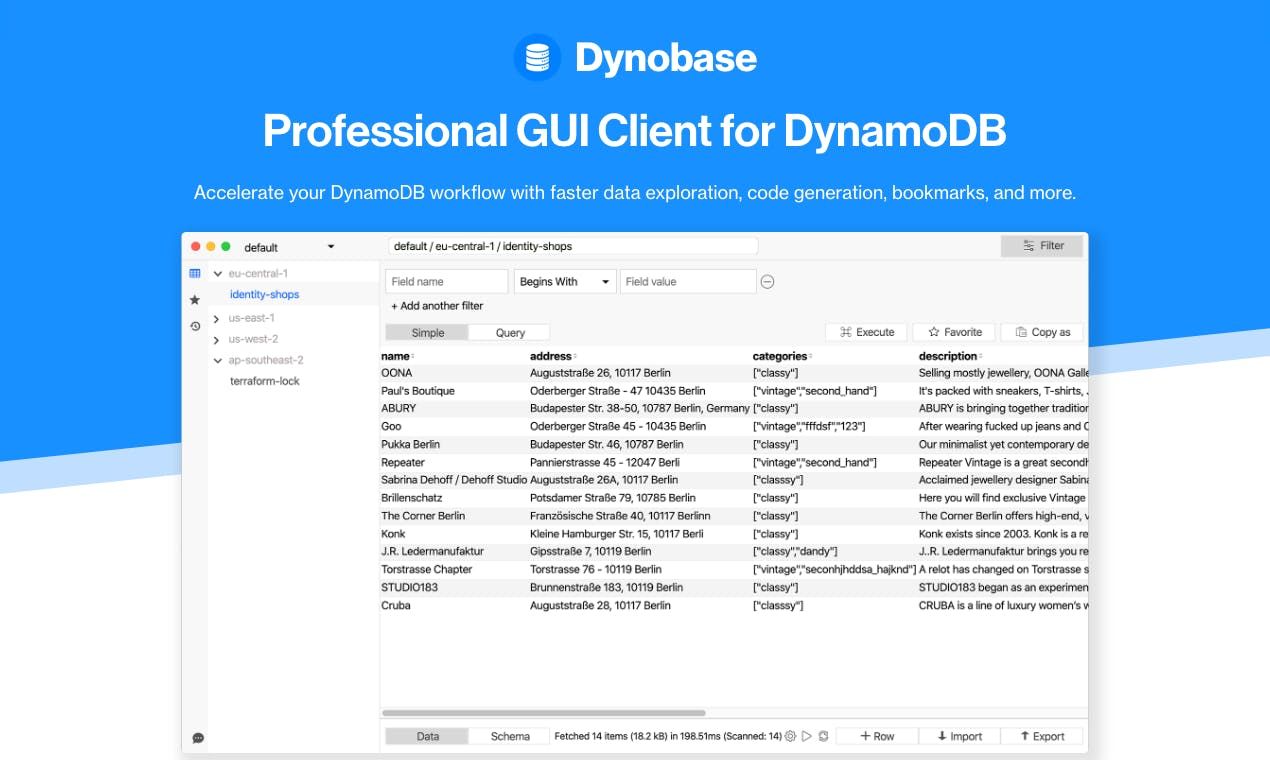Open the Favorites star panel
This screenshot has width=1270, height=760.
(x=196, y=299)
